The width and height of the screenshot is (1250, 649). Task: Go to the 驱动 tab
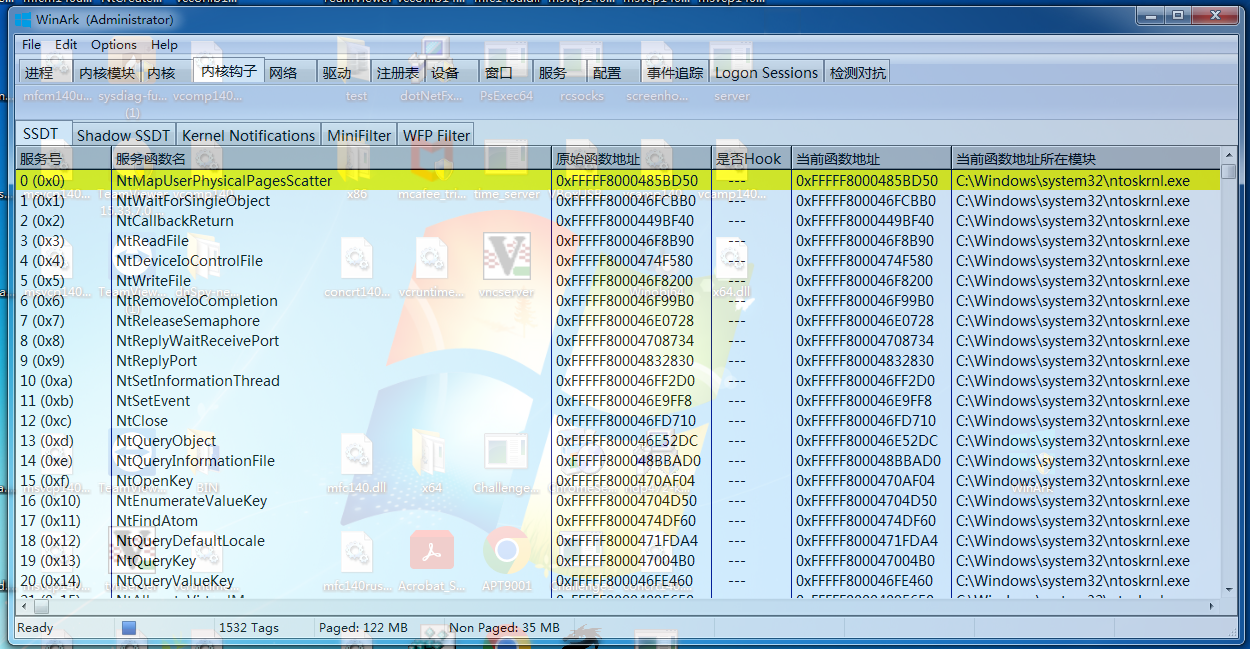coord(344,72)
